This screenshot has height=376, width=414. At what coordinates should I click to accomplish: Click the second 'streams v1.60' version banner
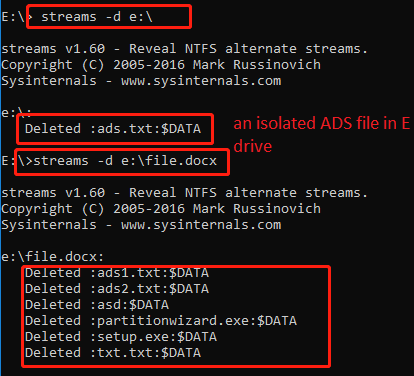[x=53, y=193]
